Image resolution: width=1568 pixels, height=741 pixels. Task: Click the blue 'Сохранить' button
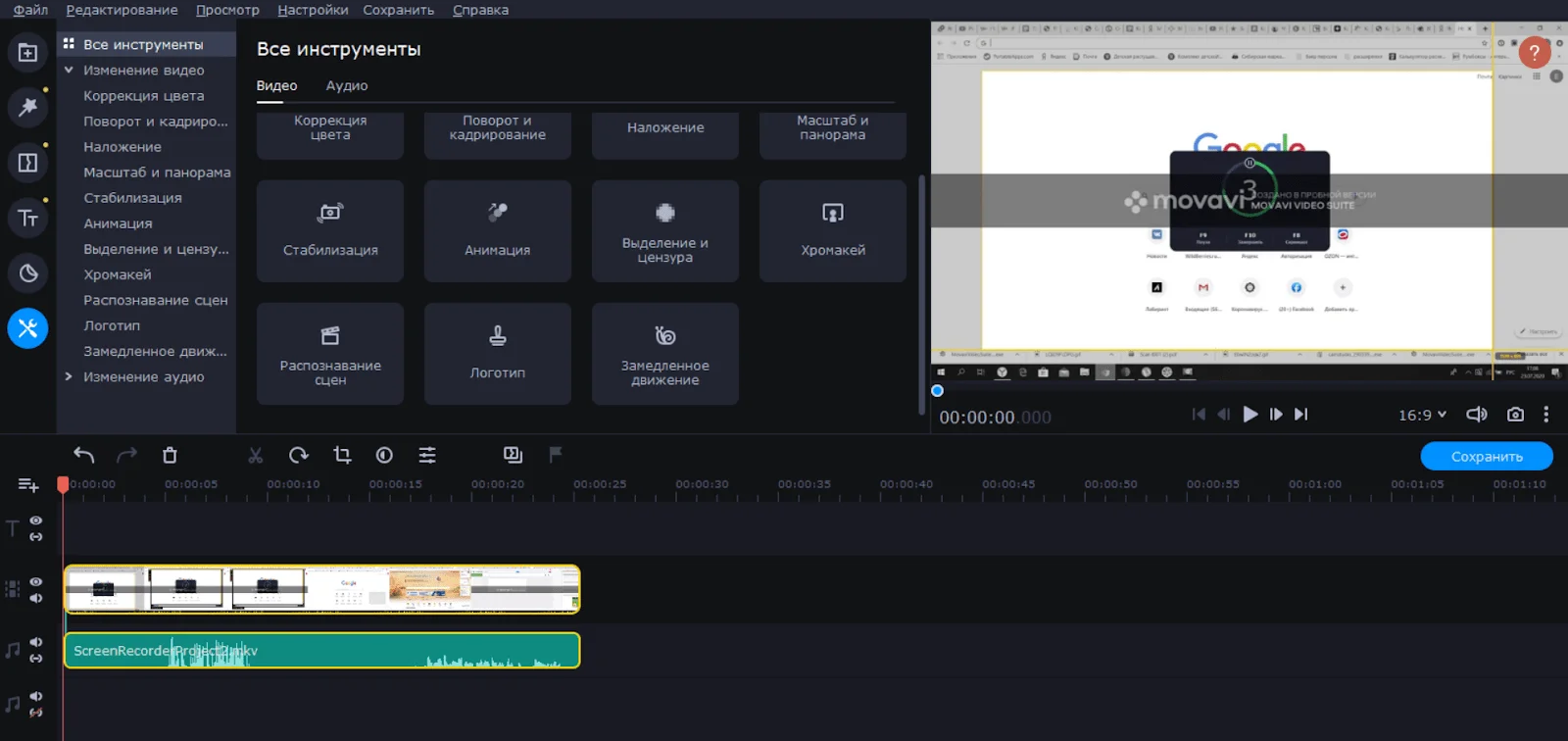tap(1487, 457)
